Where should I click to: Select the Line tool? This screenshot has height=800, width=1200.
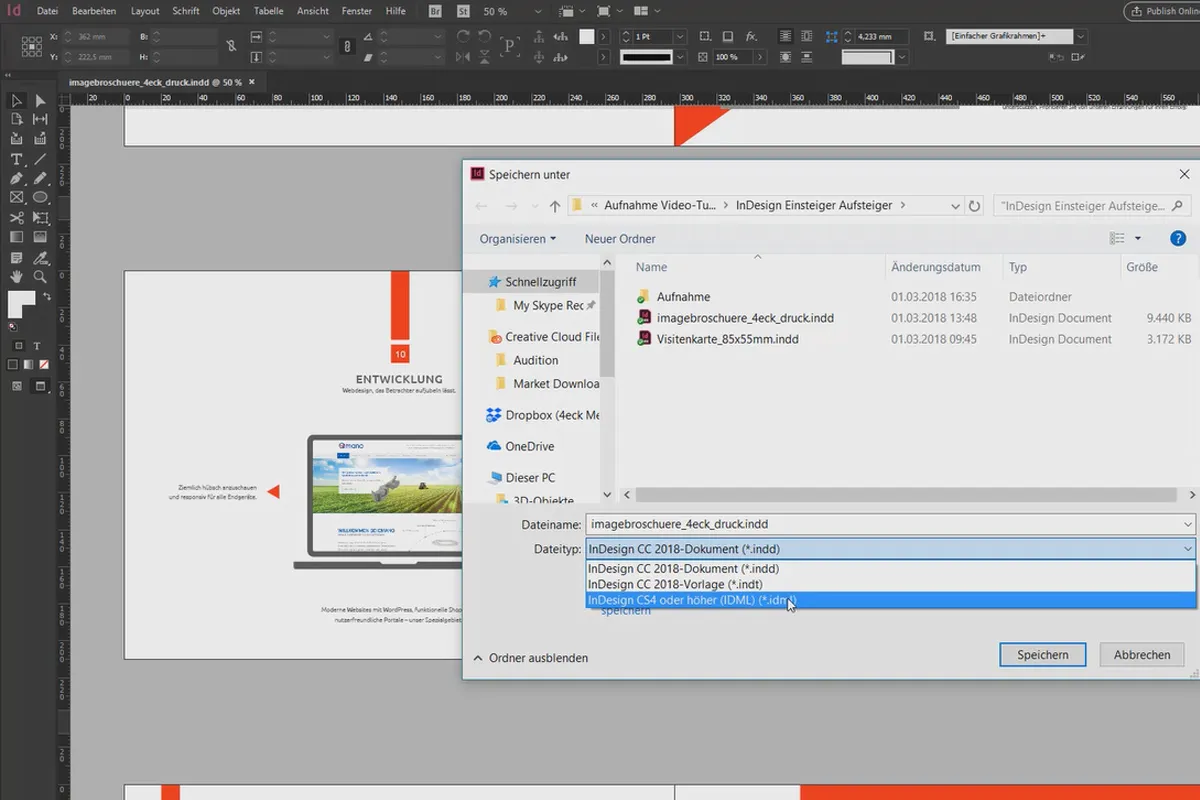40,160
